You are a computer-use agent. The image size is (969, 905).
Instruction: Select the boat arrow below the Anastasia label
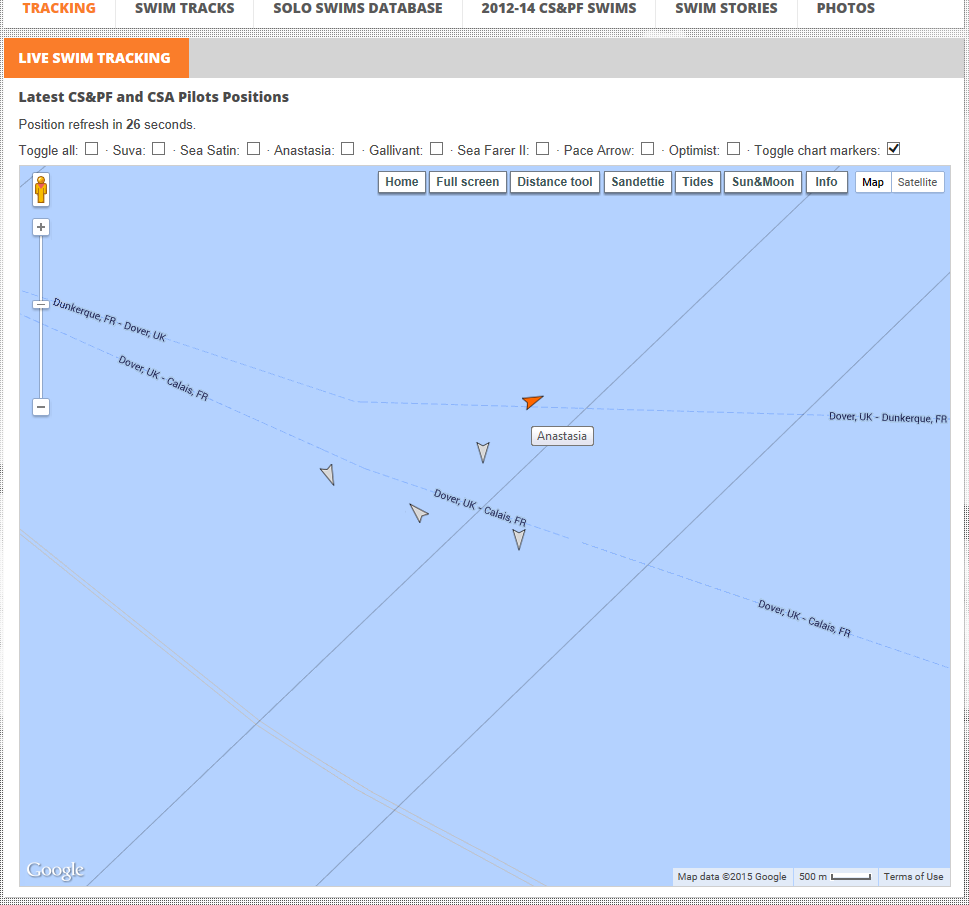point(483,452)
